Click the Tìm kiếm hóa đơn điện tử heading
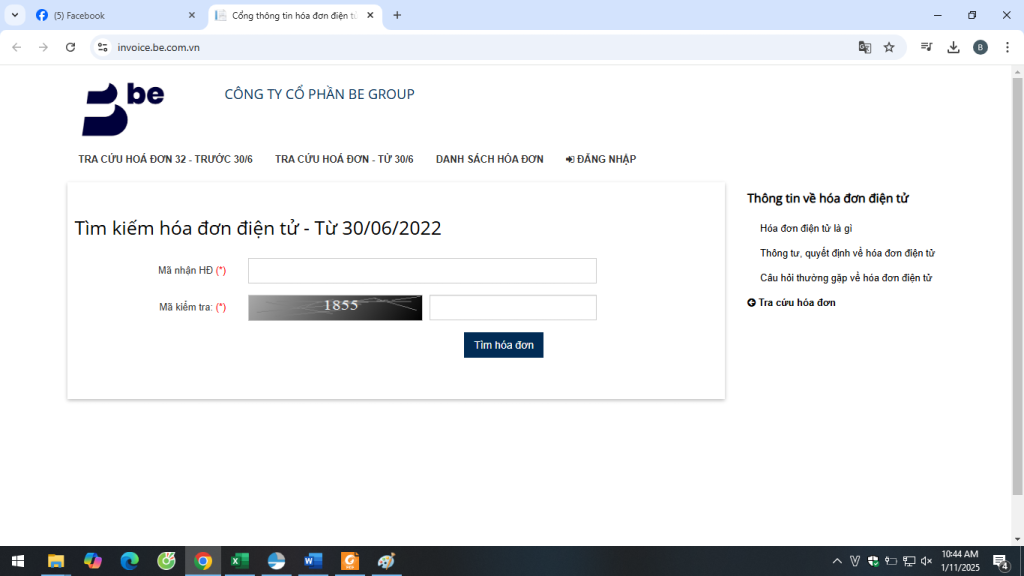 tap(258, 229)
